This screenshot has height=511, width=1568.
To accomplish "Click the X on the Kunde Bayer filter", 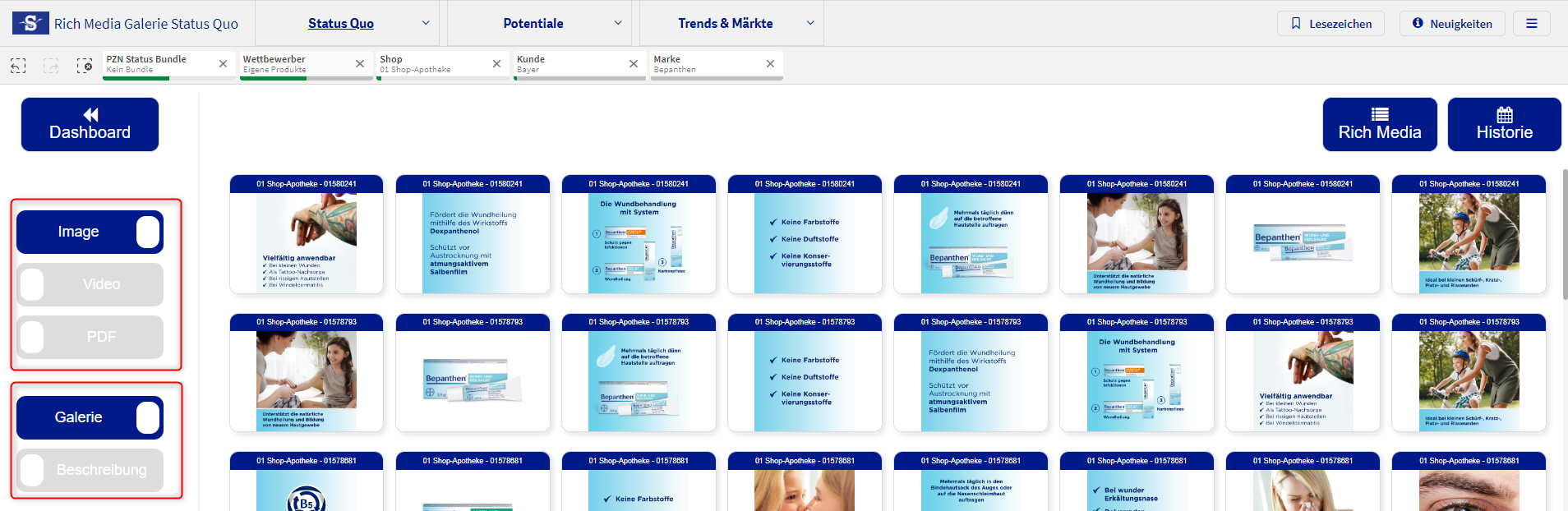I will tap(634, 64).
